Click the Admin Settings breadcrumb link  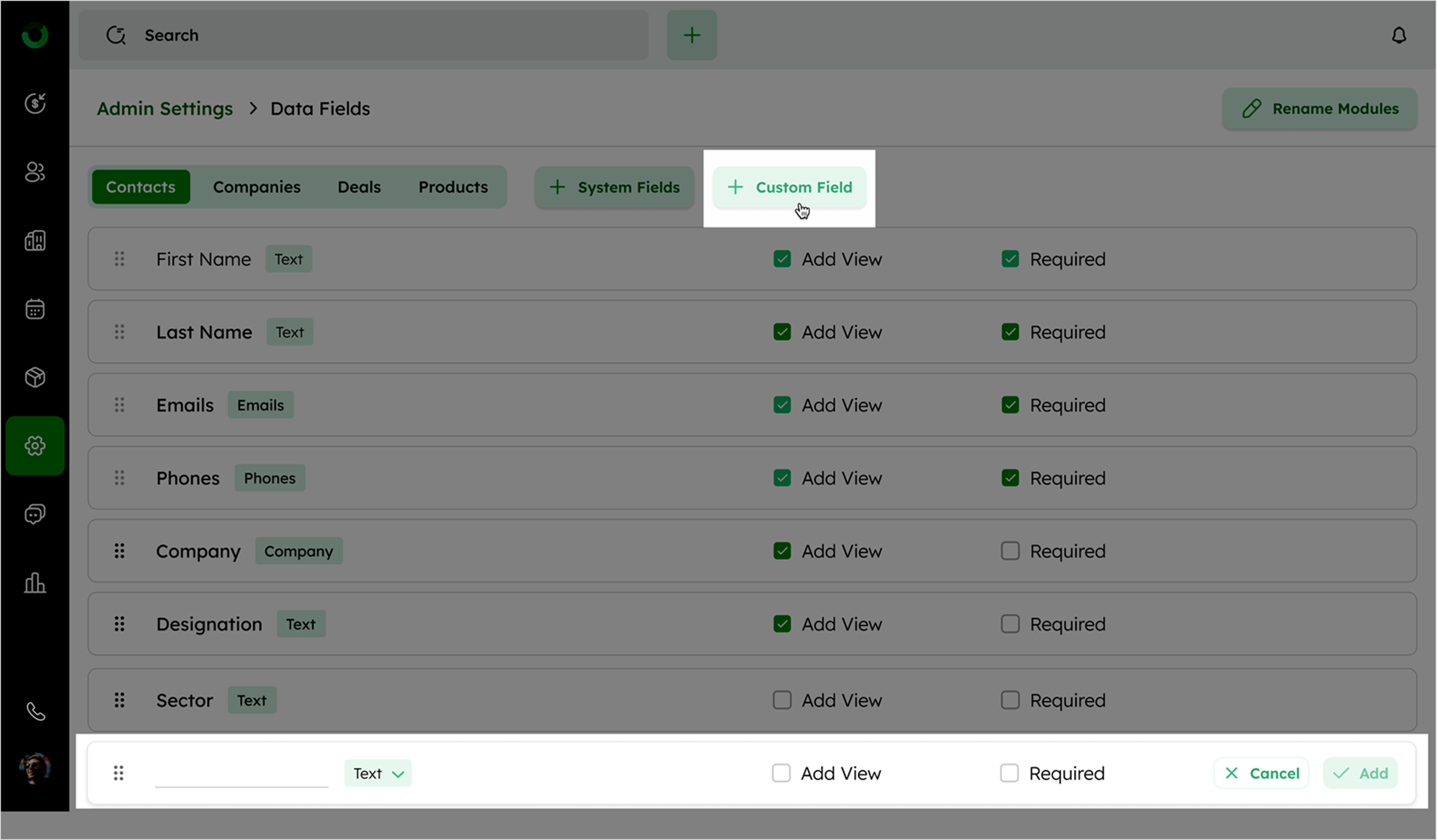tap(165, 108)
